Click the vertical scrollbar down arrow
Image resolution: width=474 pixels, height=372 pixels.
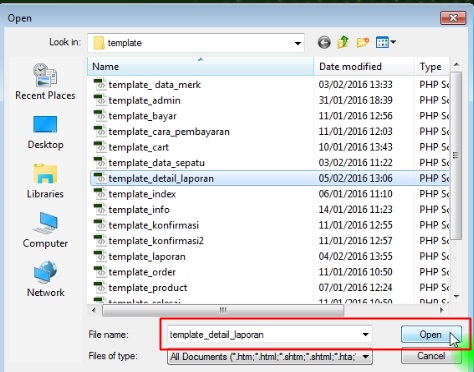(456, 296)
